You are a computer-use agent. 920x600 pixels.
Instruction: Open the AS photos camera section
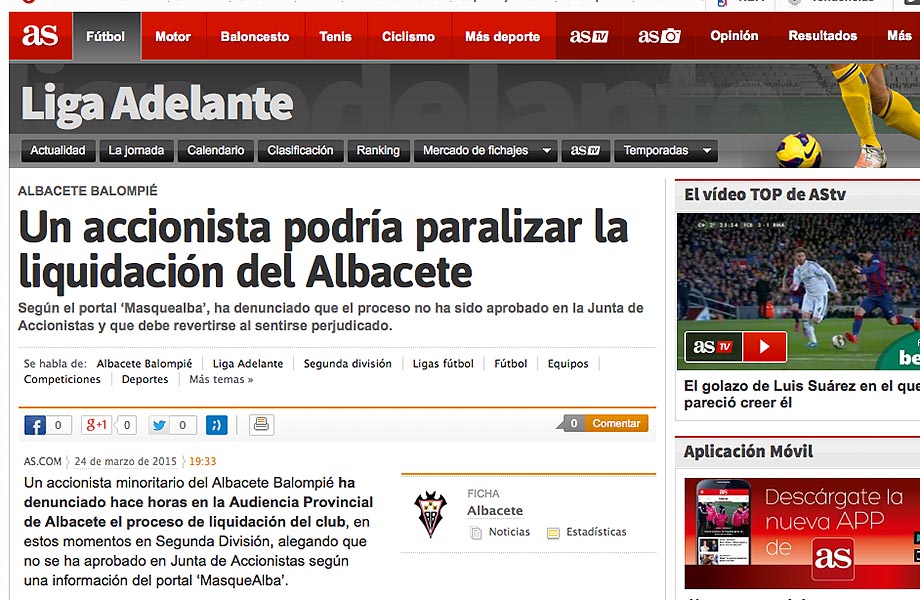[x=659, y=36]
